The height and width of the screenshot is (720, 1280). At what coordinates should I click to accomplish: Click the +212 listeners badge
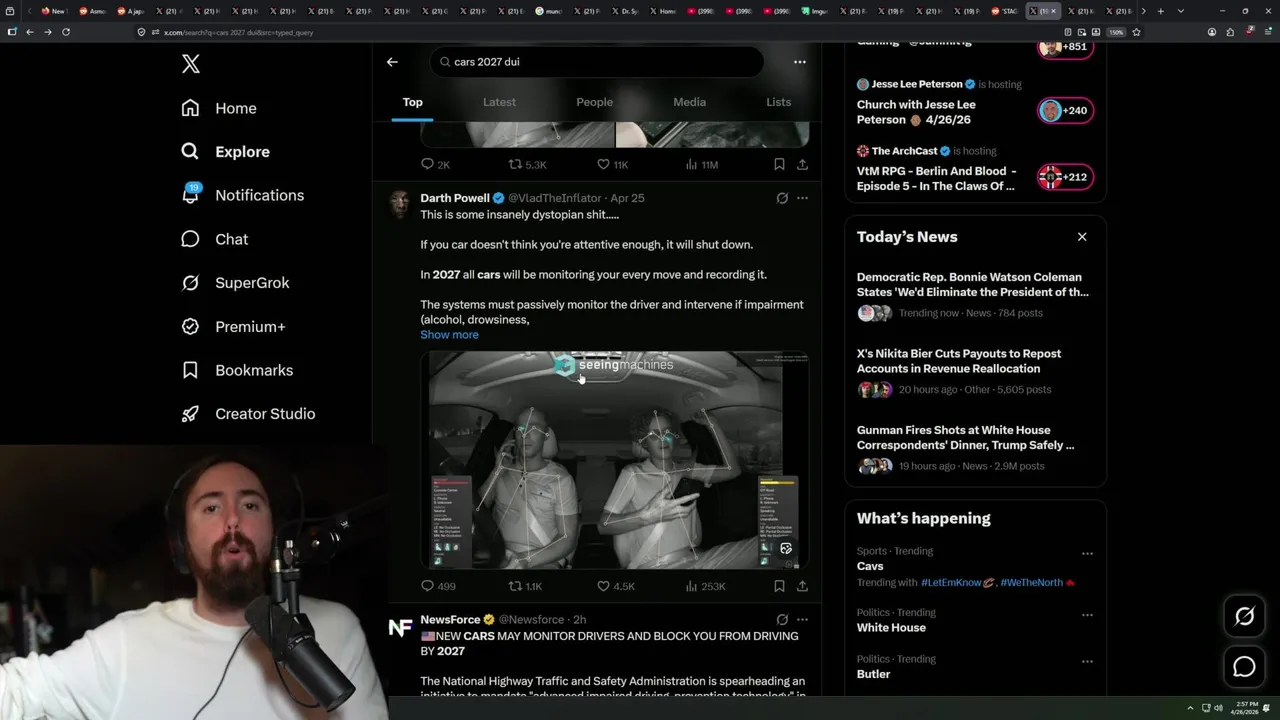coord(1065,178)
